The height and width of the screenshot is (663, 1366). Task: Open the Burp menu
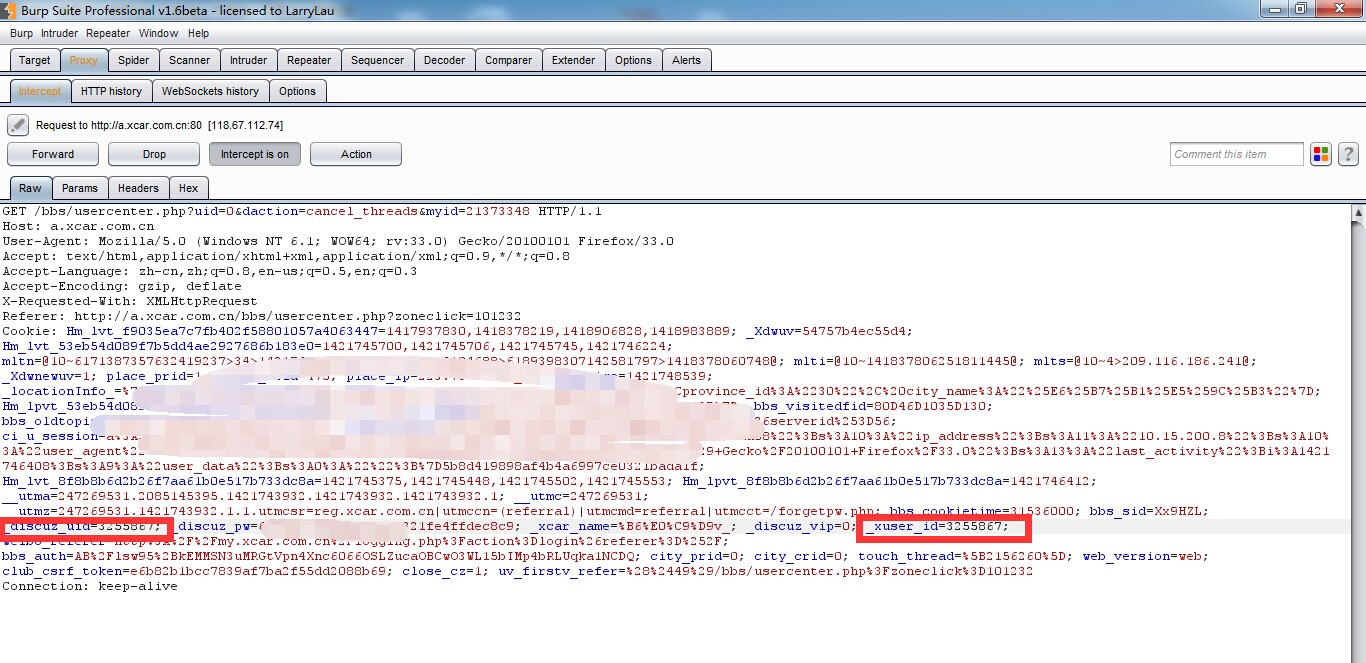point(21,33)
